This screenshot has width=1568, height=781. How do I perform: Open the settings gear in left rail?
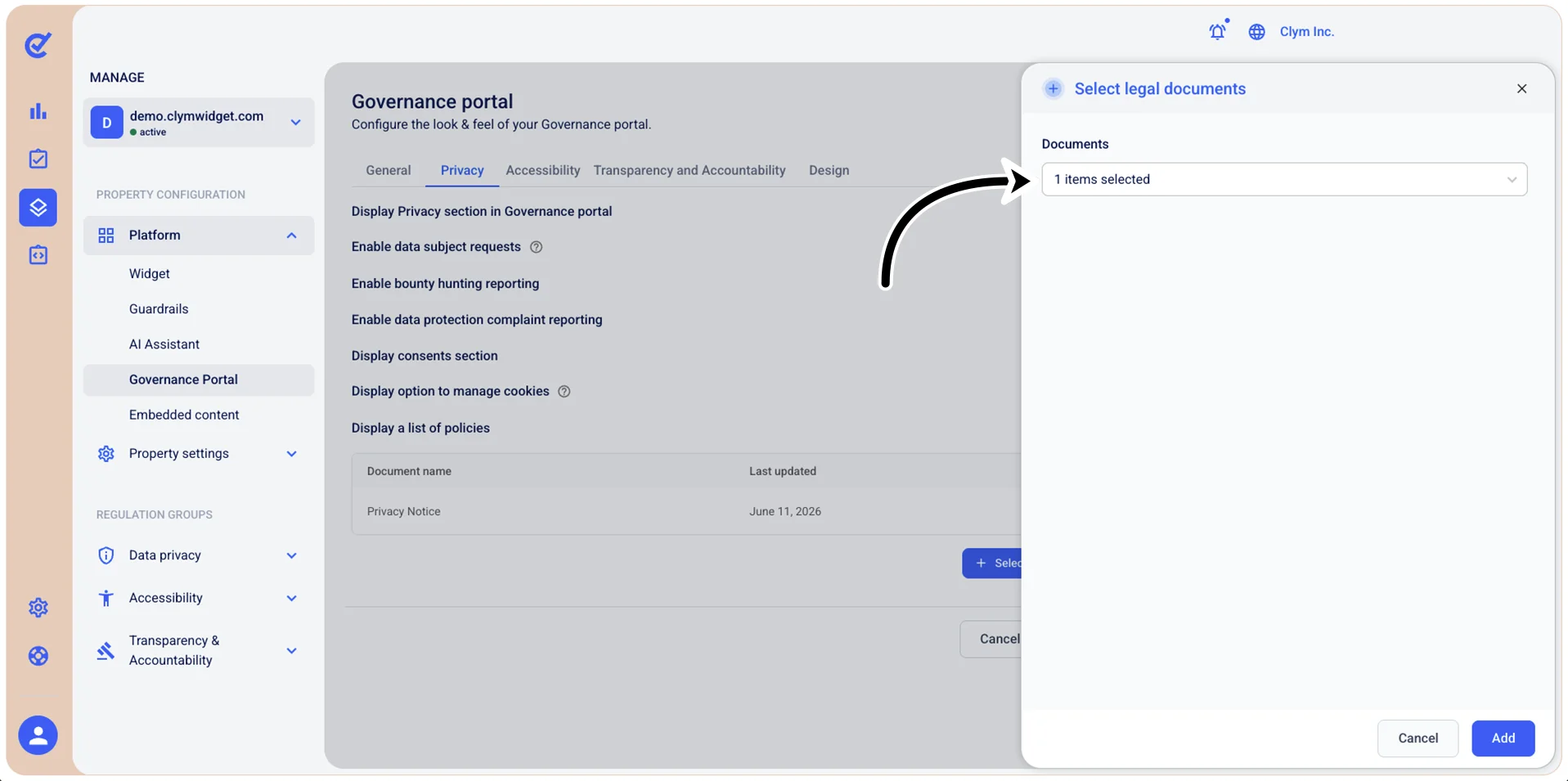(x=38, y=608)
